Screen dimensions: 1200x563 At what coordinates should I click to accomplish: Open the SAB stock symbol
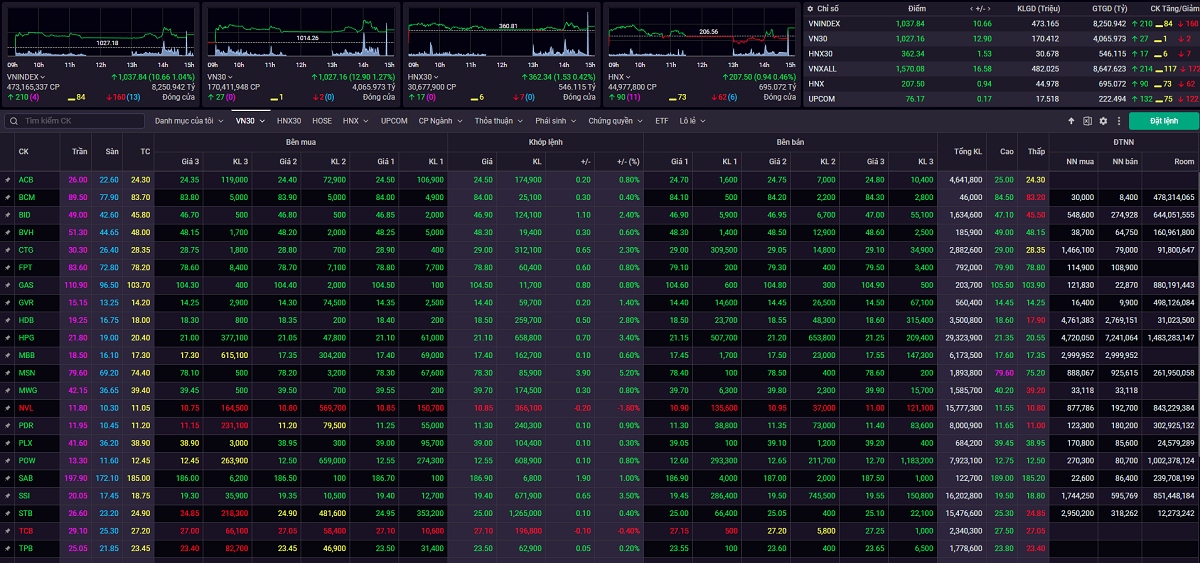coord(26,478)
